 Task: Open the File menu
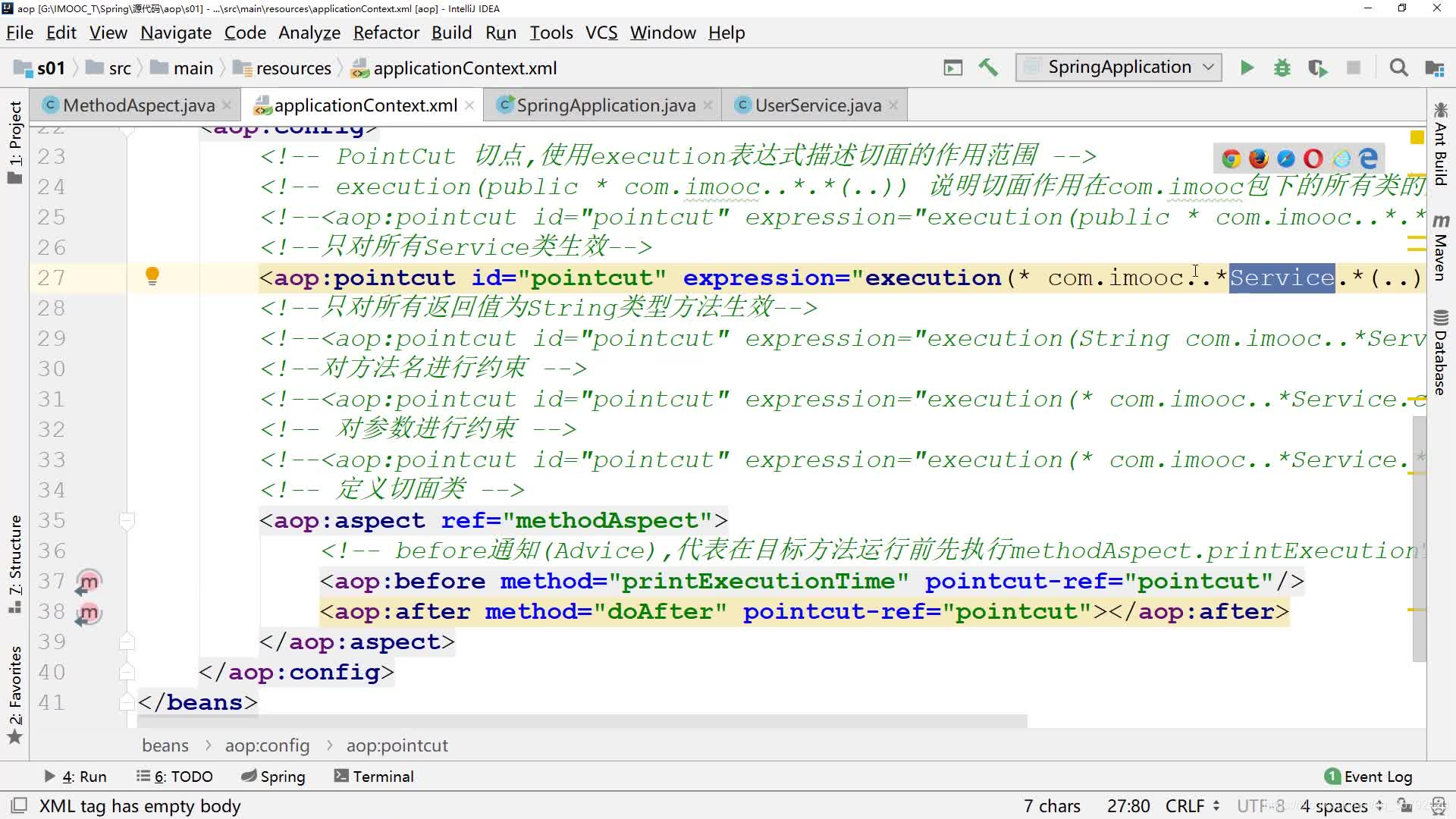pos(20,33)
